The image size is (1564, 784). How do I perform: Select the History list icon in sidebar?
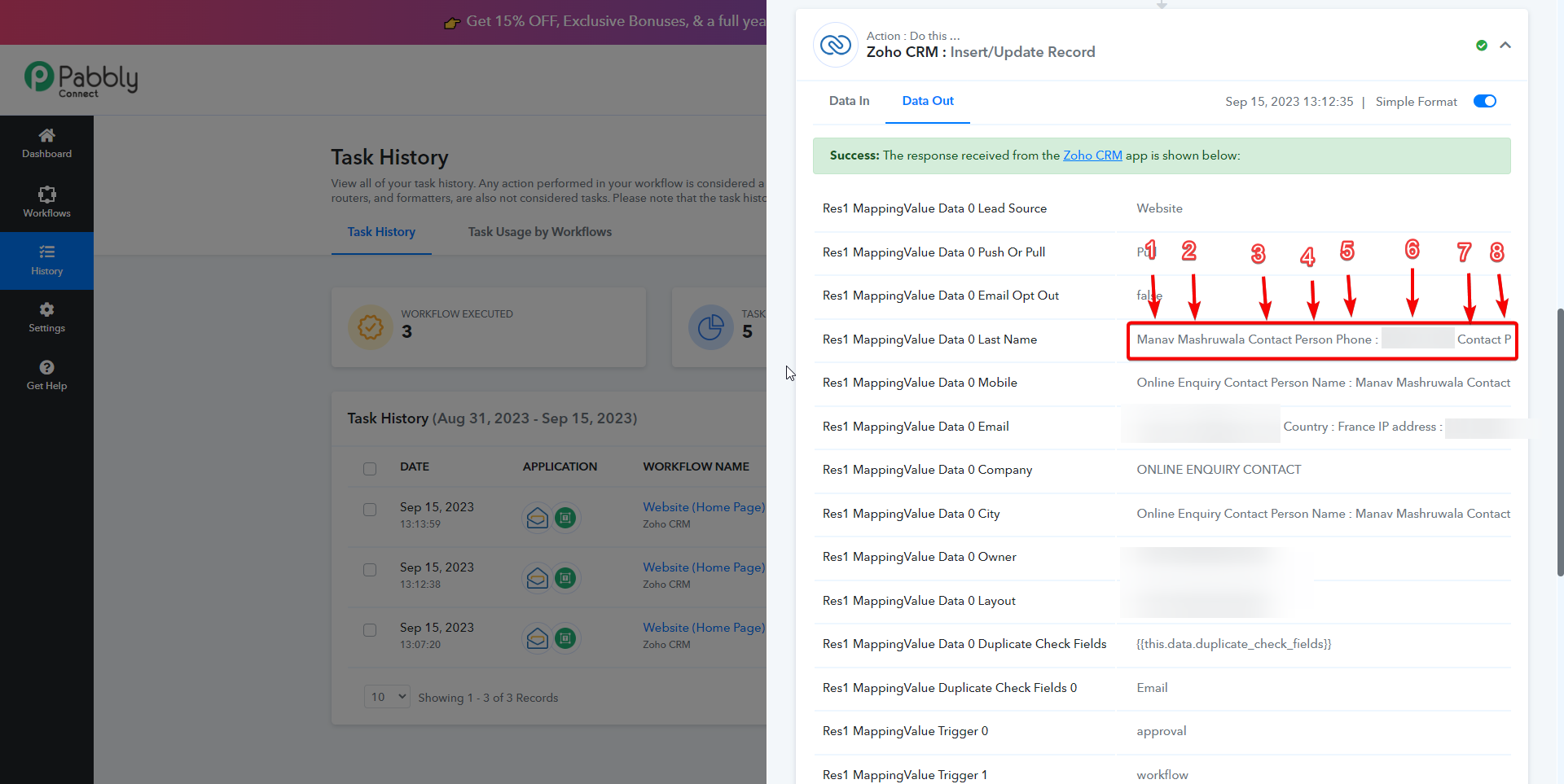(x=47, y=252)
